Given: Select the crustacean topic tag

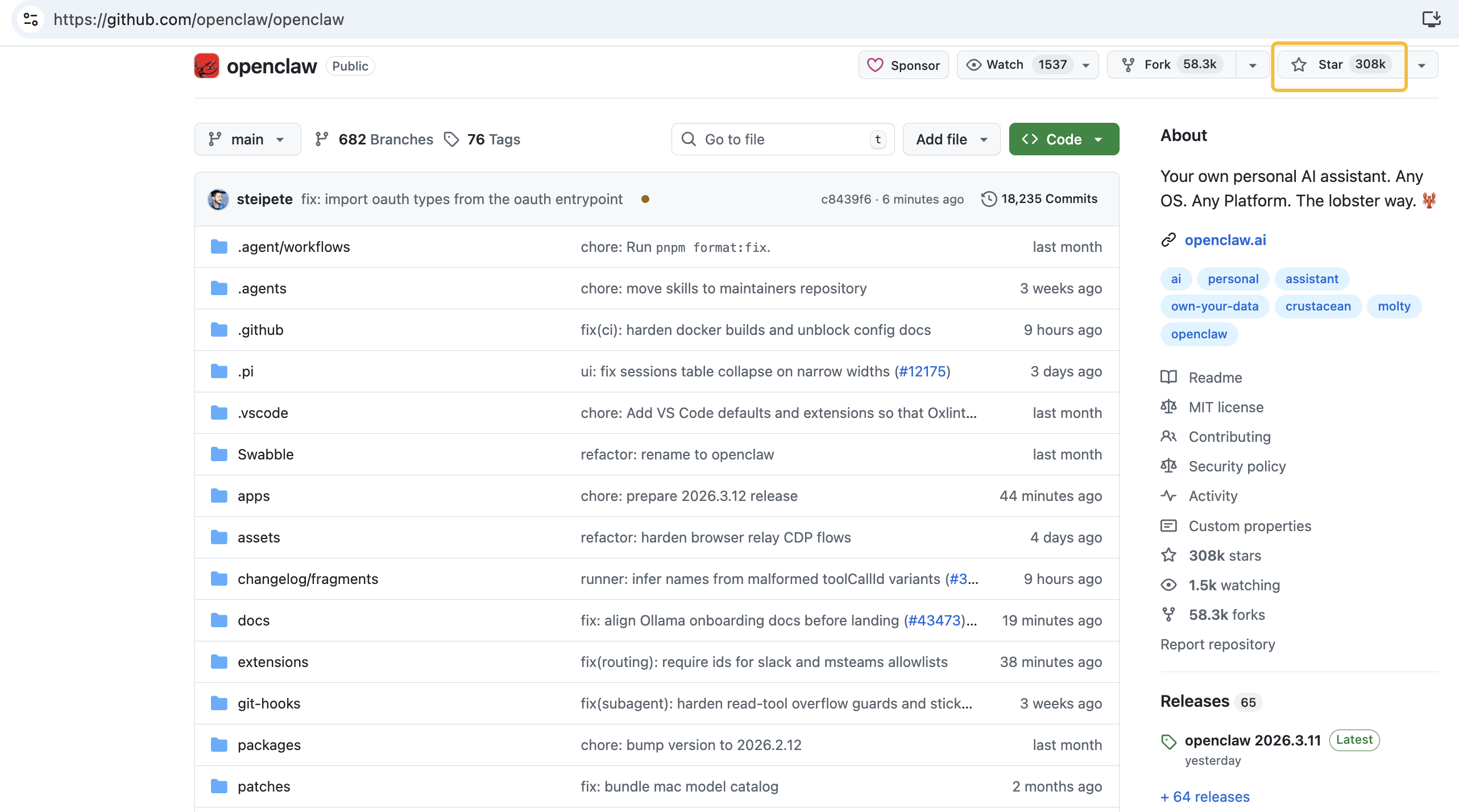Looking at the screenshot, I should (x=1317, y=306).
